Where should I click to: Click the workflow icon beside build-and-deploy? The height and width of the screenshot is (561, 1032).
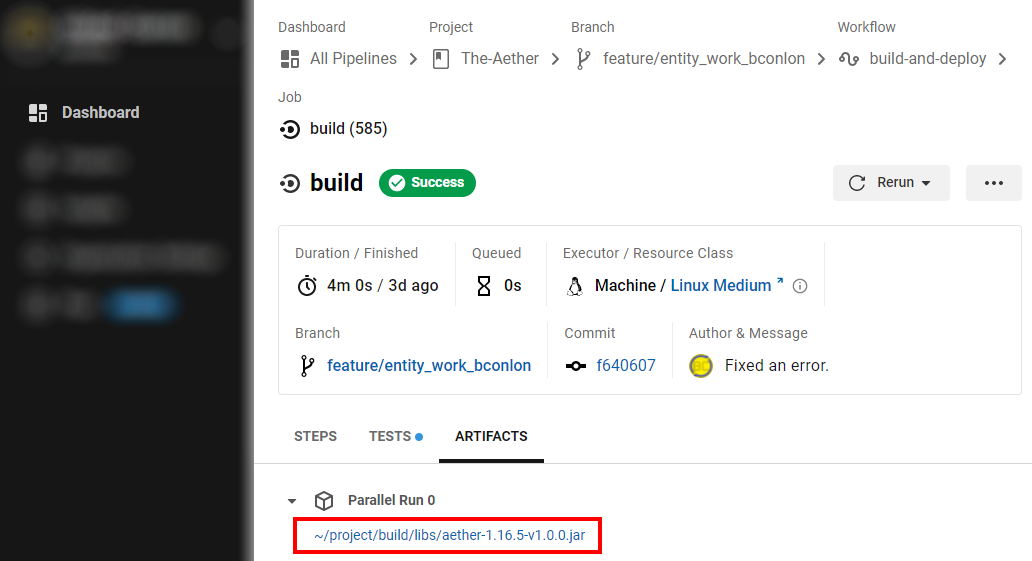pos(849,59)
